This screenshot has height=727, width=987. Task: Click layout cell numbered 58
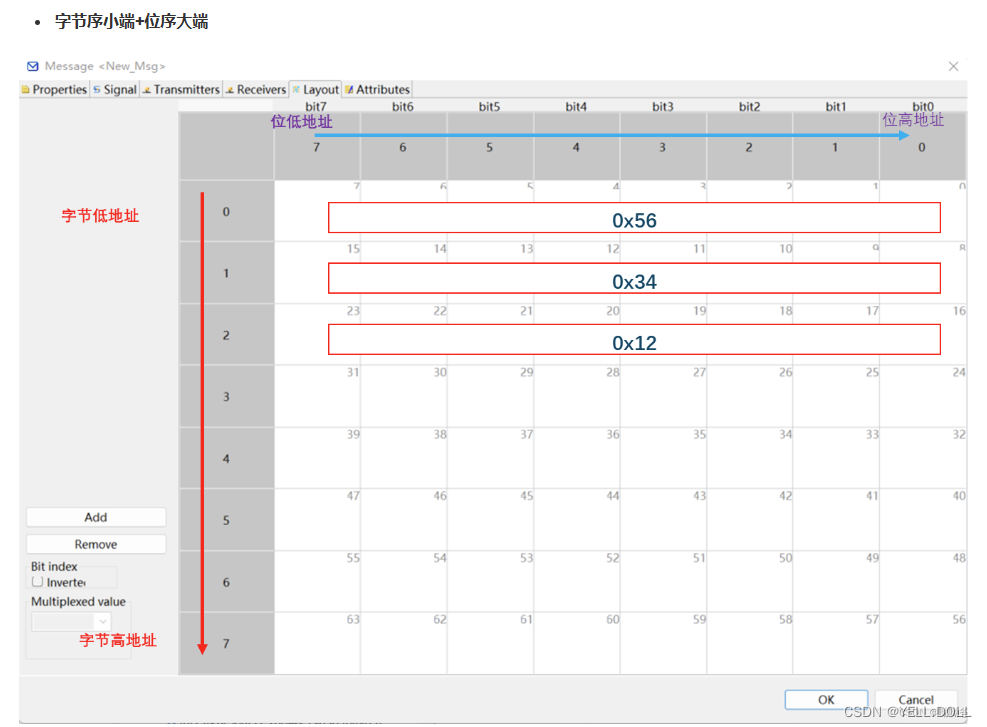(750, 643)
